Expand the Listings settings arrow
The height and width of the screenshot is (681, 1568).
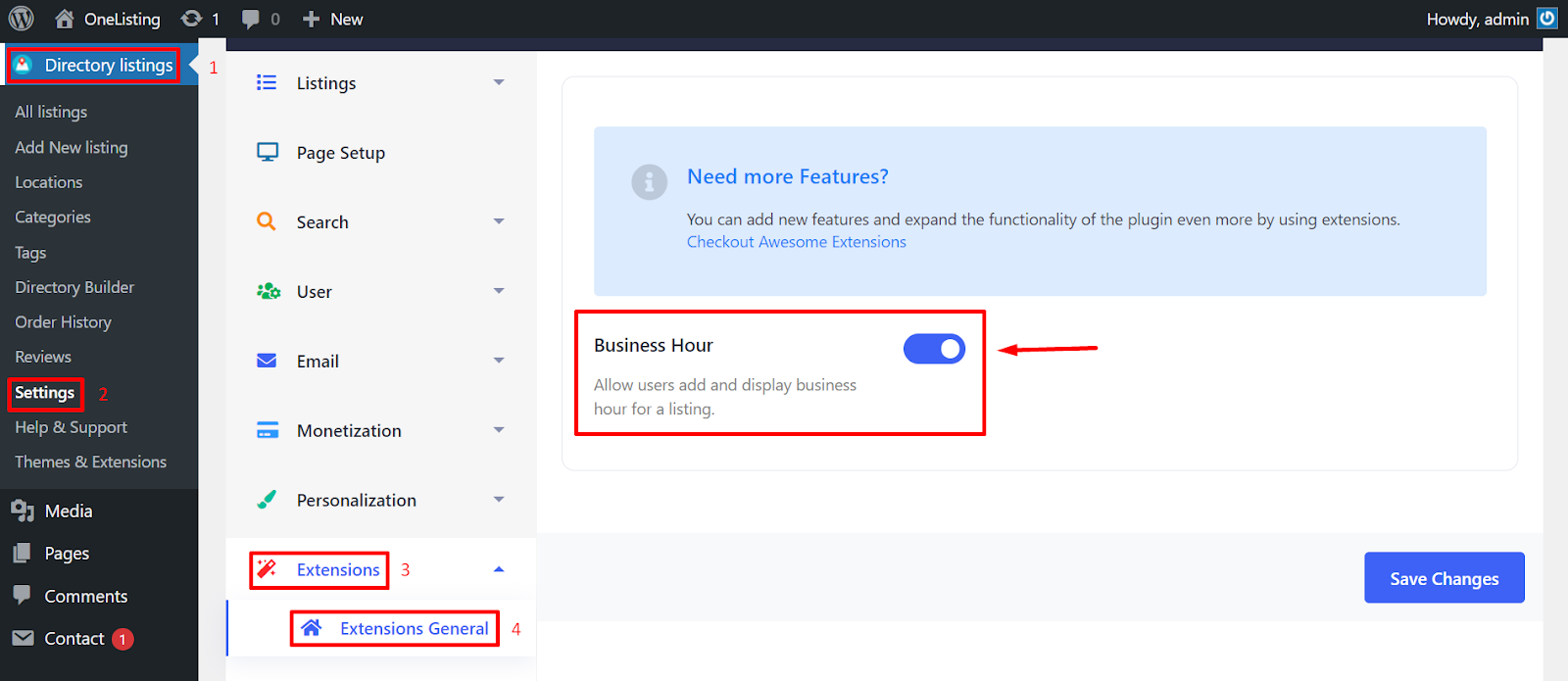coord(499,82)
